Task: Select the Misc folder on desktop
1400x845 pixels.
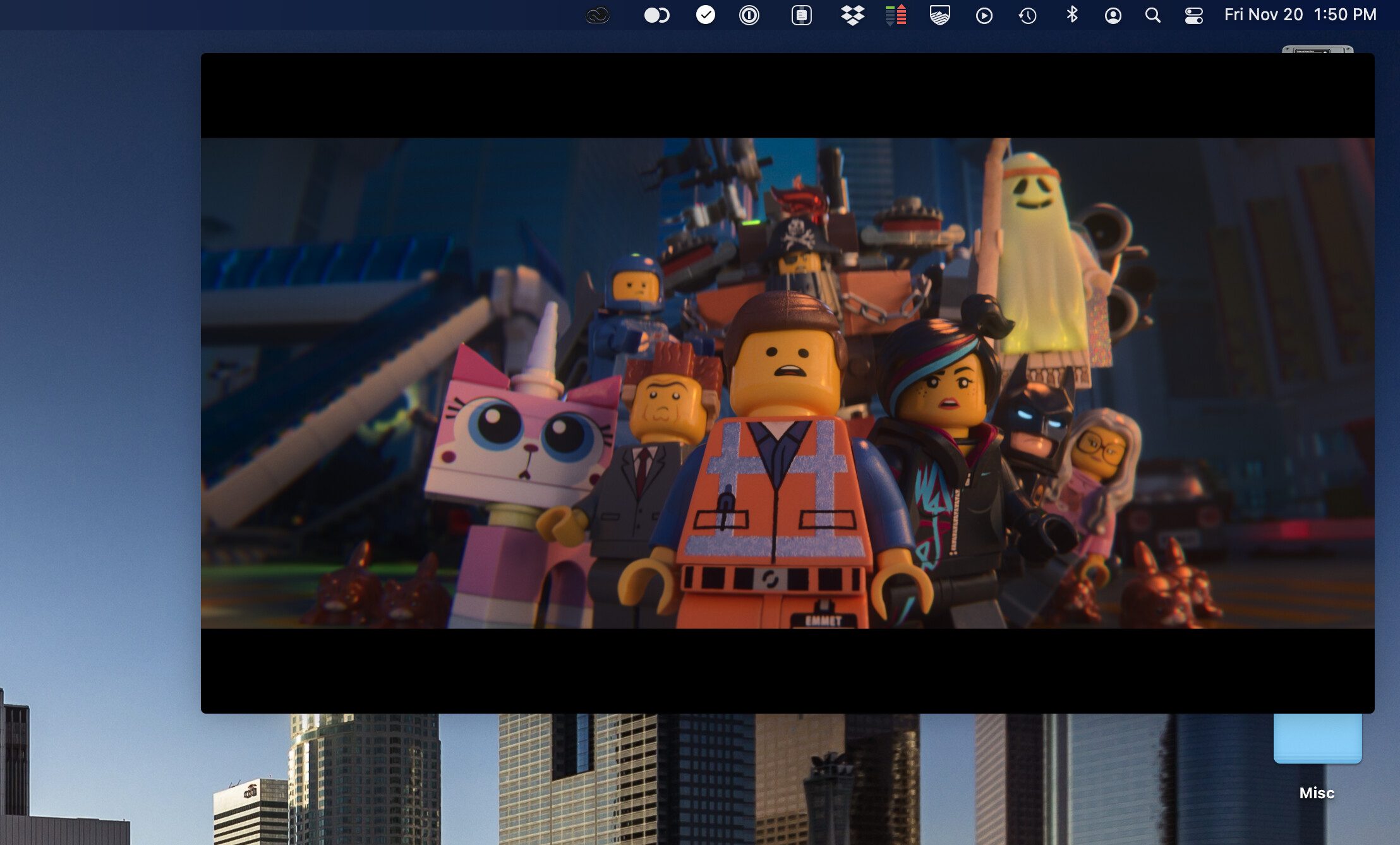Action: point(1317,738)
